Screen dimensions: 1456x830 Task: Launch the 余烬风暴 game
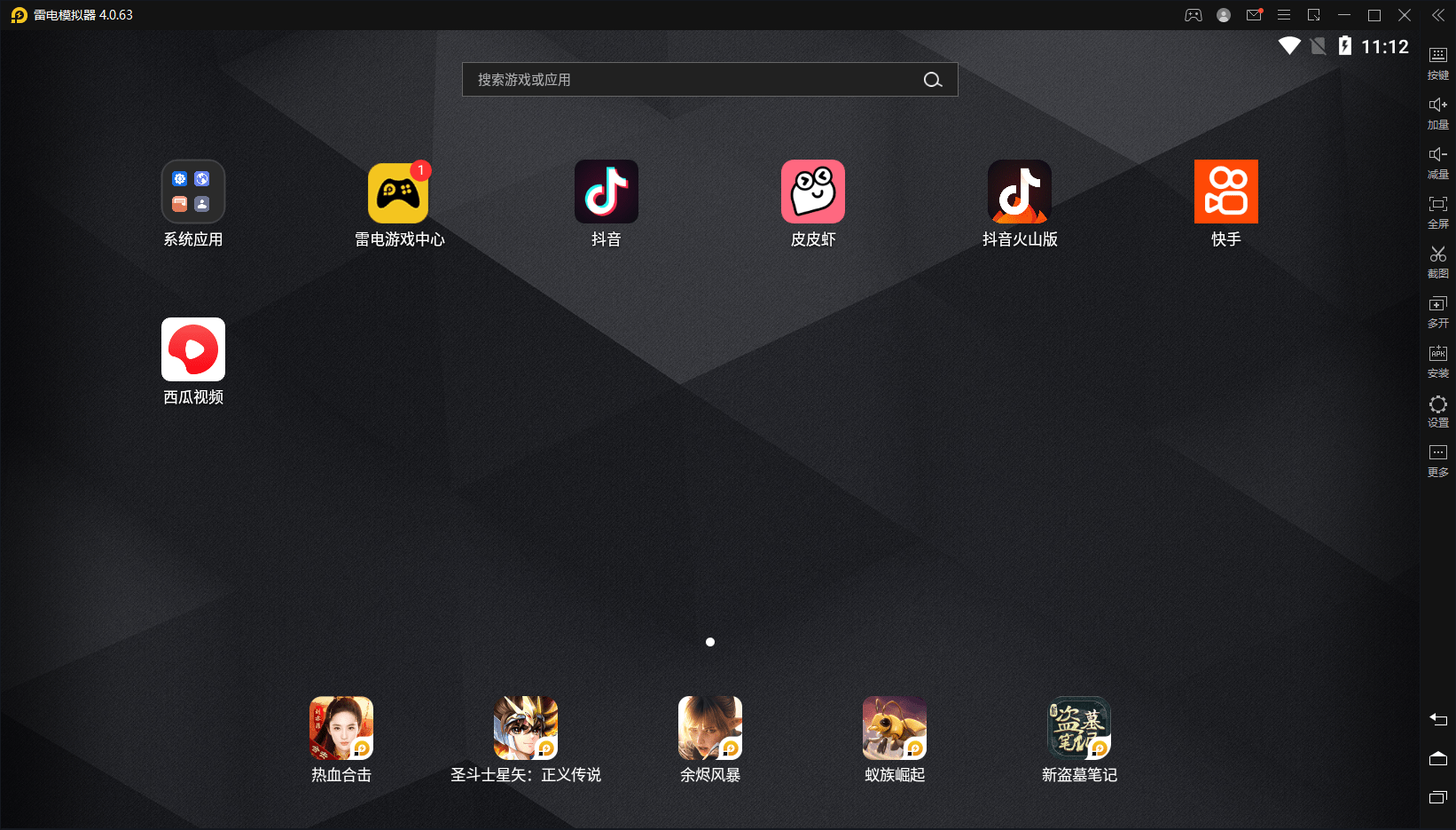click(710, 728)
